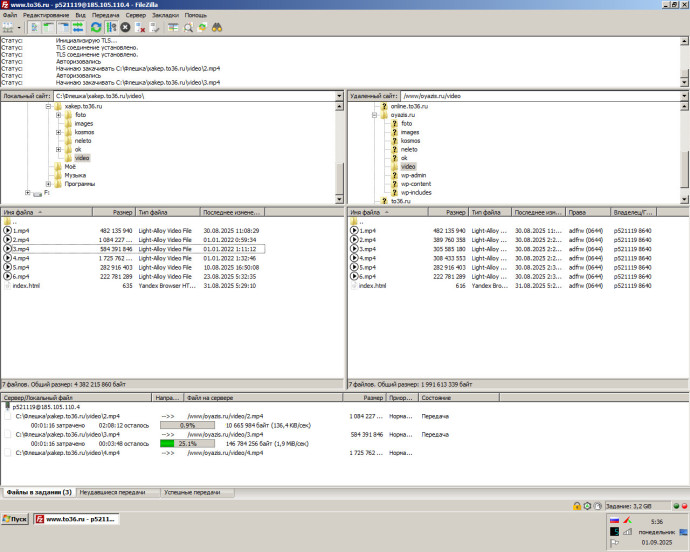This screenshot has height=552, width=690.
Task: Click the local path input field
Action: [195, 96]
